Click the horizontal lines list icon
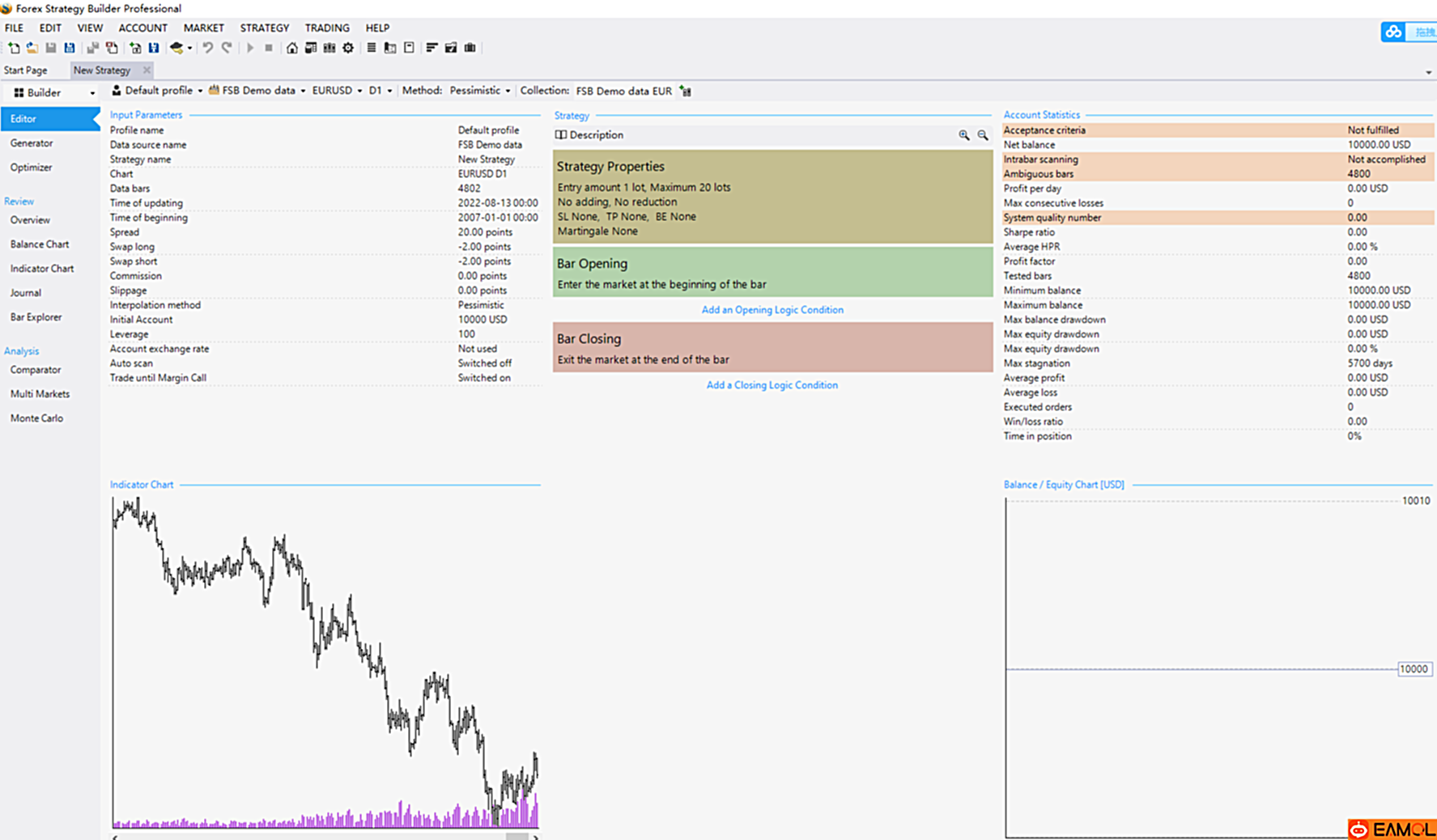 (371, 48)
